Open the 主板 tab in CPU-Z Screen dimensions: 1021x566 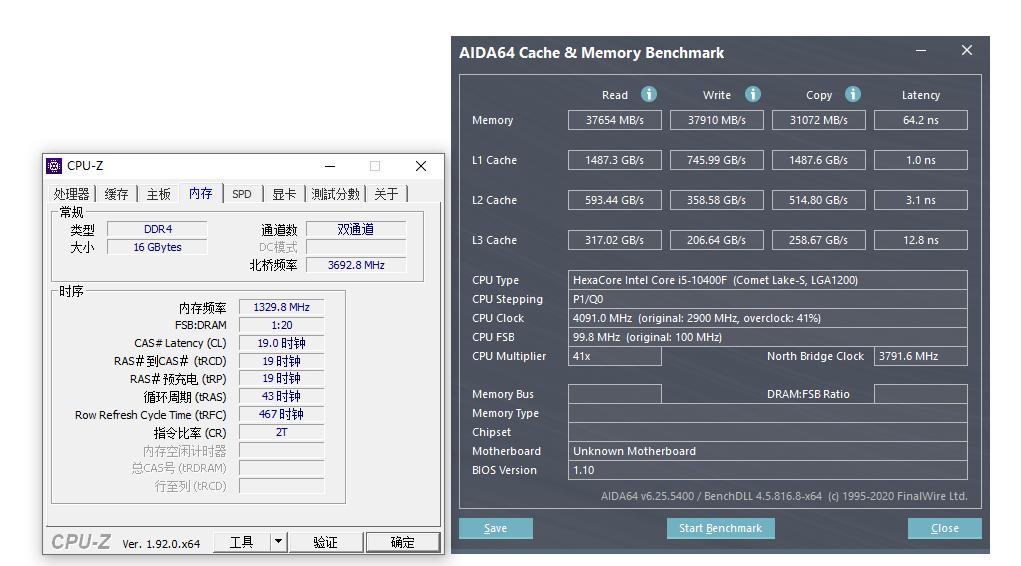158,194
